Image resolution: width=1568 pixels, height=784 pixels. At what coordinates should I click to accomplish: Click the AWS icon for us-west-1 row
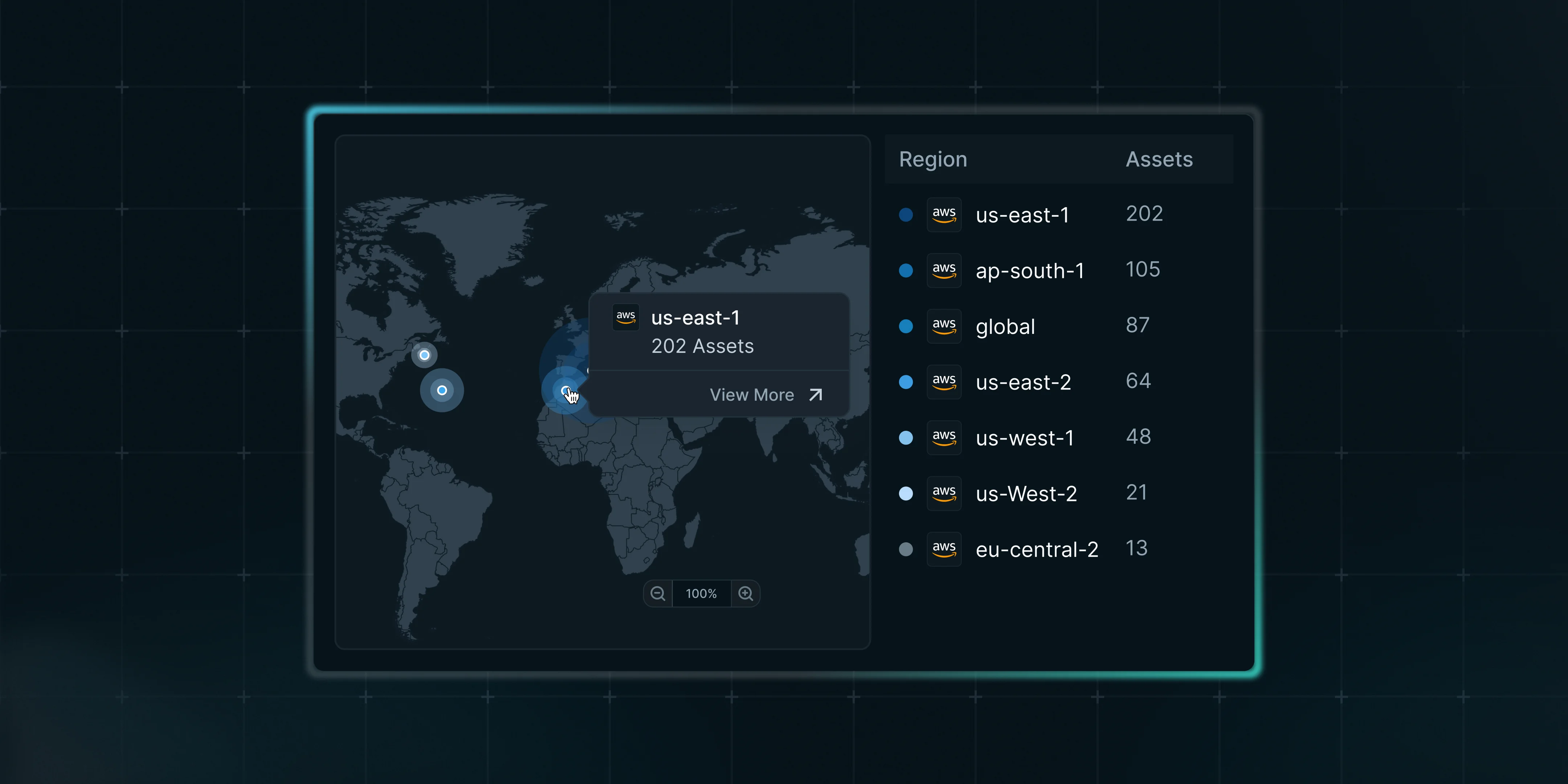(x=944, y=438)
